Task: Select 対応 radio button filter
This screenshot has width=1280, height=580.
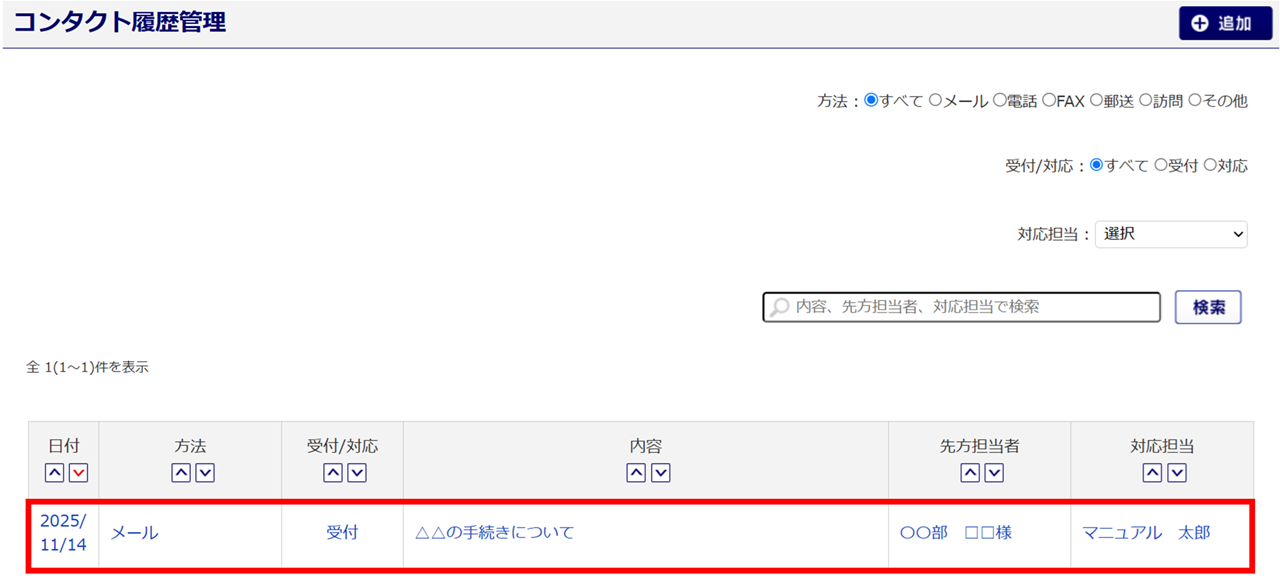Action: click(1210, 165)
